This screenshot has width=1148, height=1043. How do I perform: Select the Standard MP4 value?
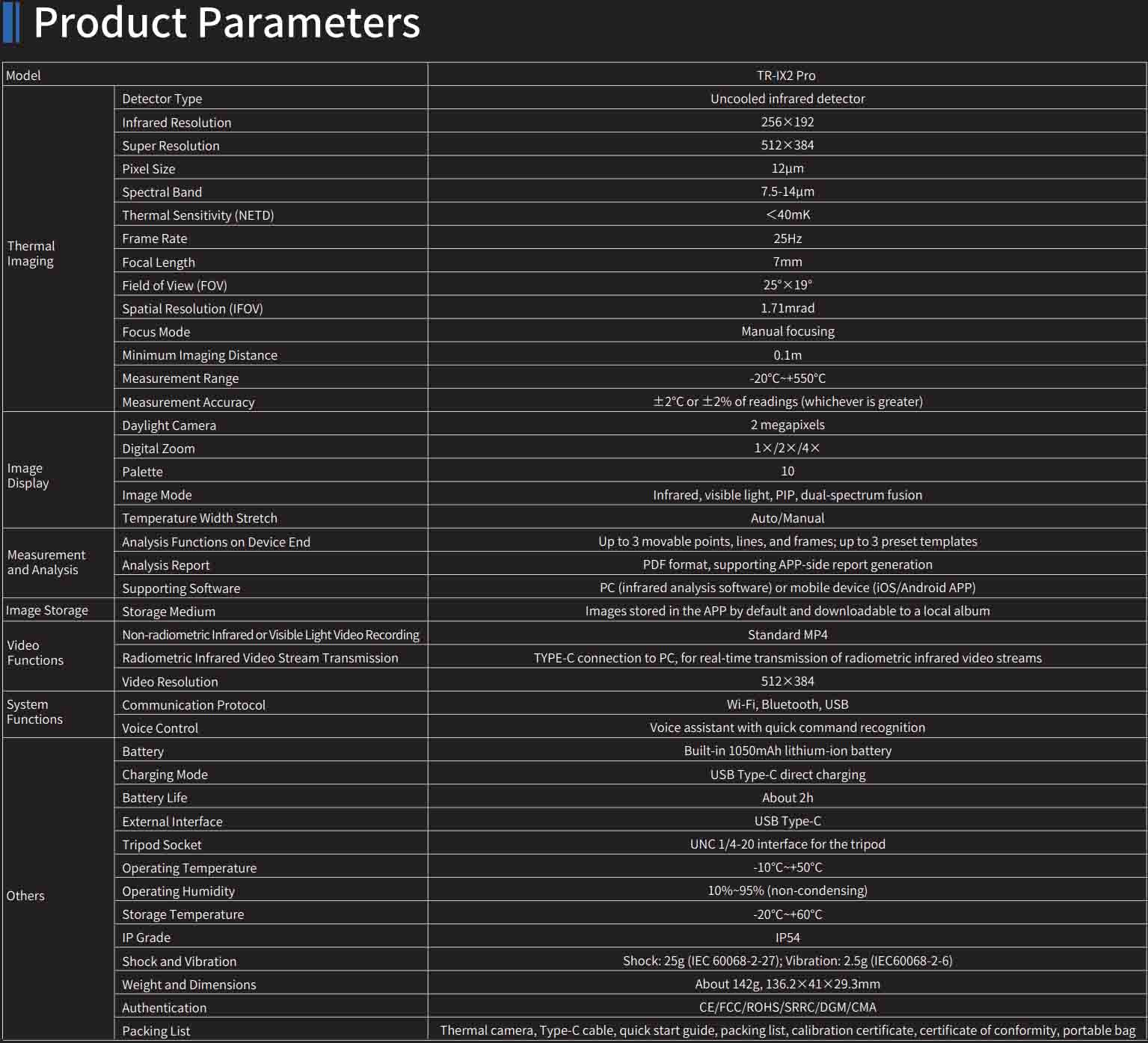(x=788, y=635)
